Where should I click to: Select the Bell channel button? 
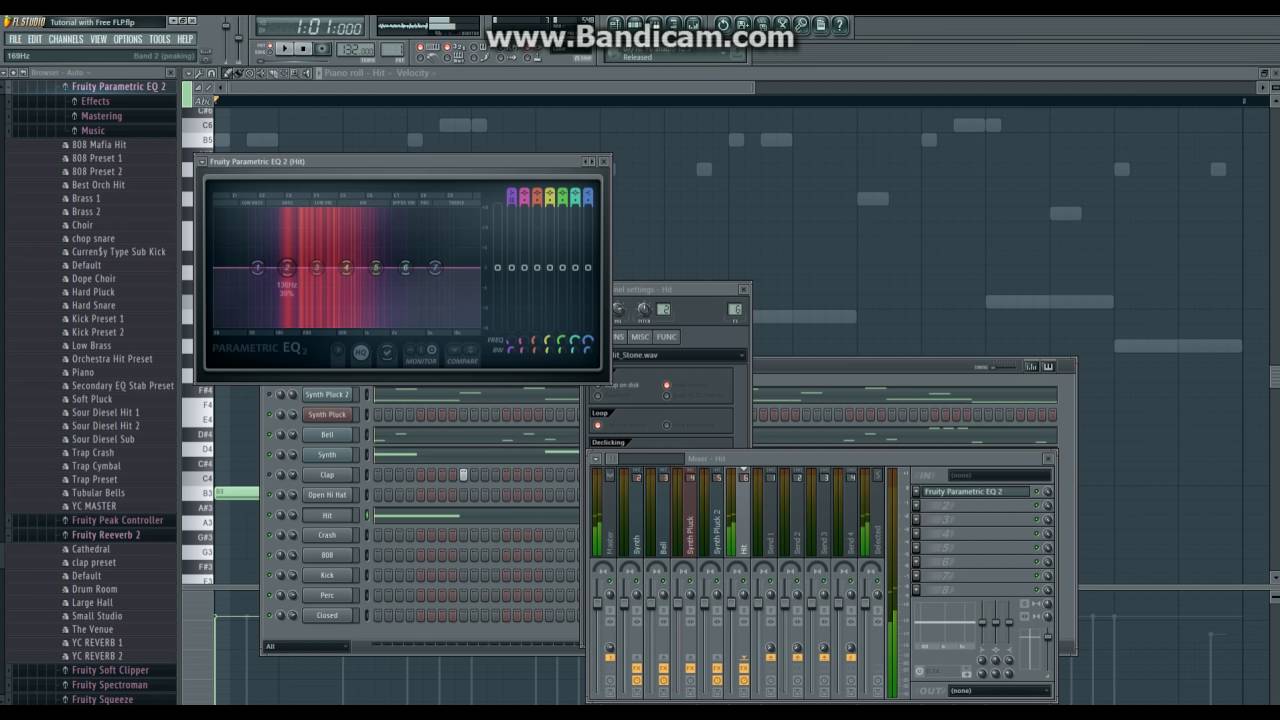[x=327, y=434]
